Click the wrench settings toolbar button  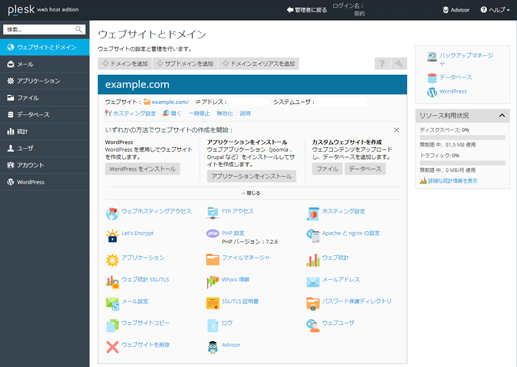click(x=399, y=64)
